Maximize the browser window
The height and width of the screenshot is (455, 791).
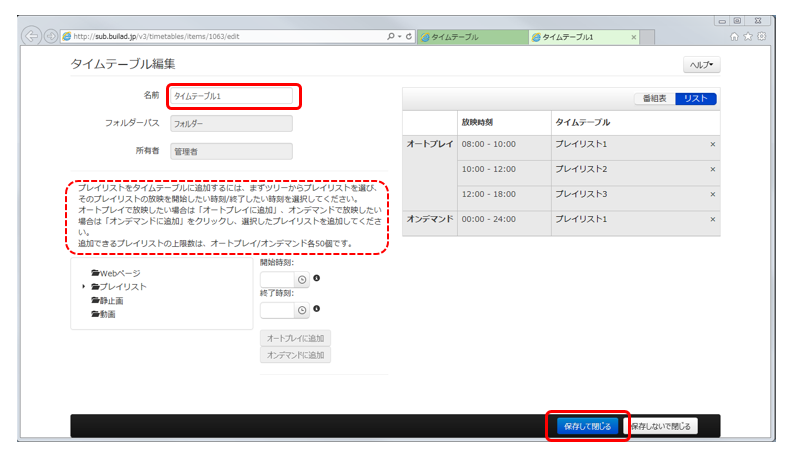(x=738, y=21)
